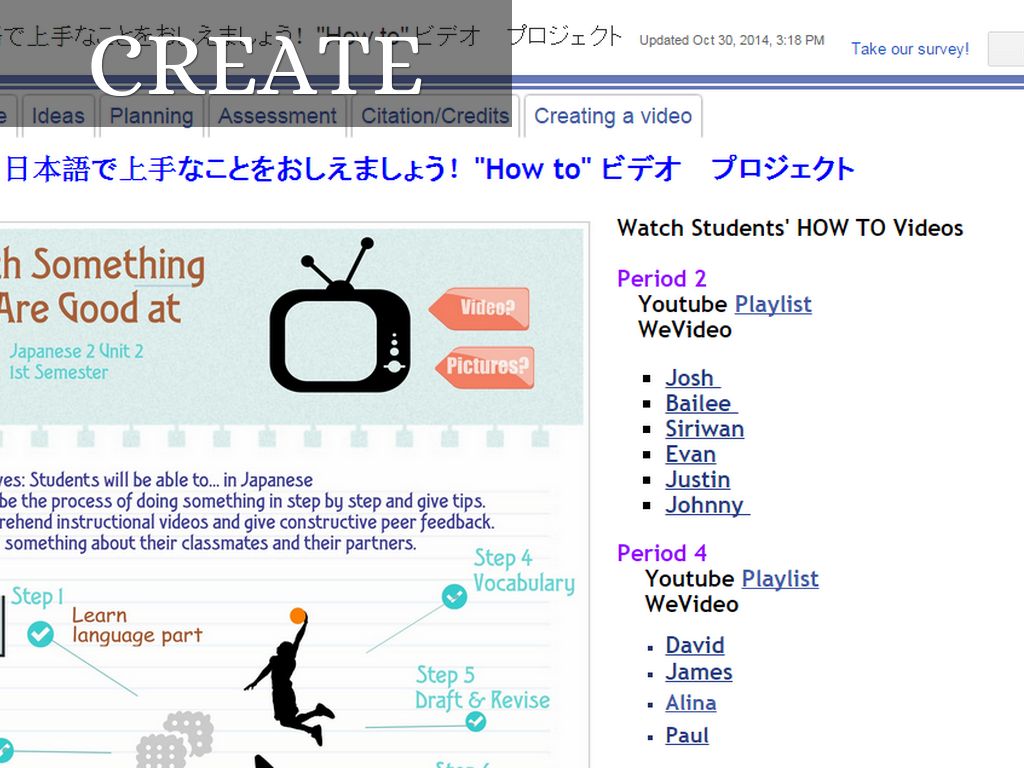Click the Pictures? tag label
1024x768 pixels.
coord(486,367)
